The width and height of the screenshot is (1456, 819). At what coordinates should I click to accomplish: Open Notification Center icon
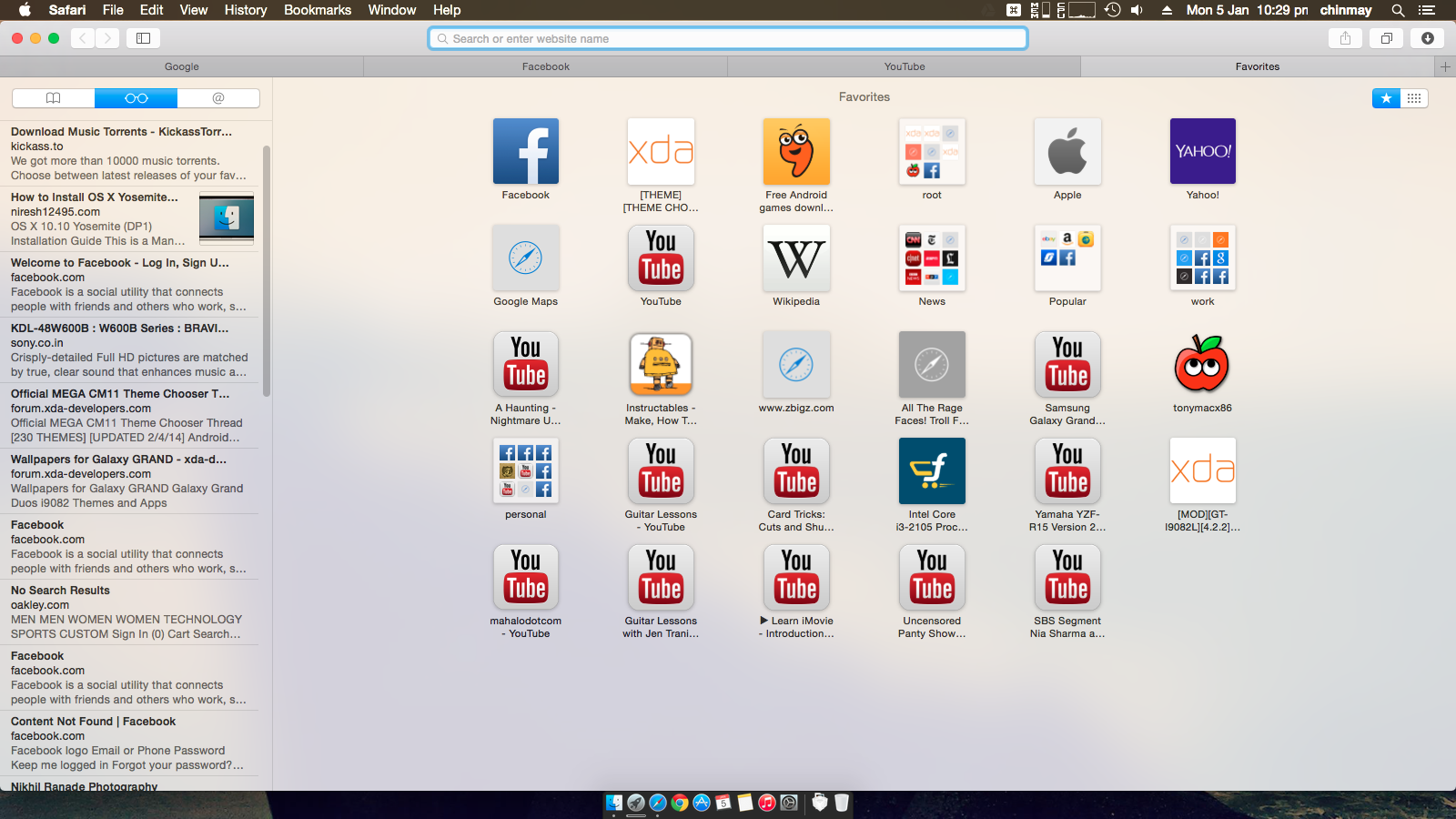click(x=1427, y=10)
